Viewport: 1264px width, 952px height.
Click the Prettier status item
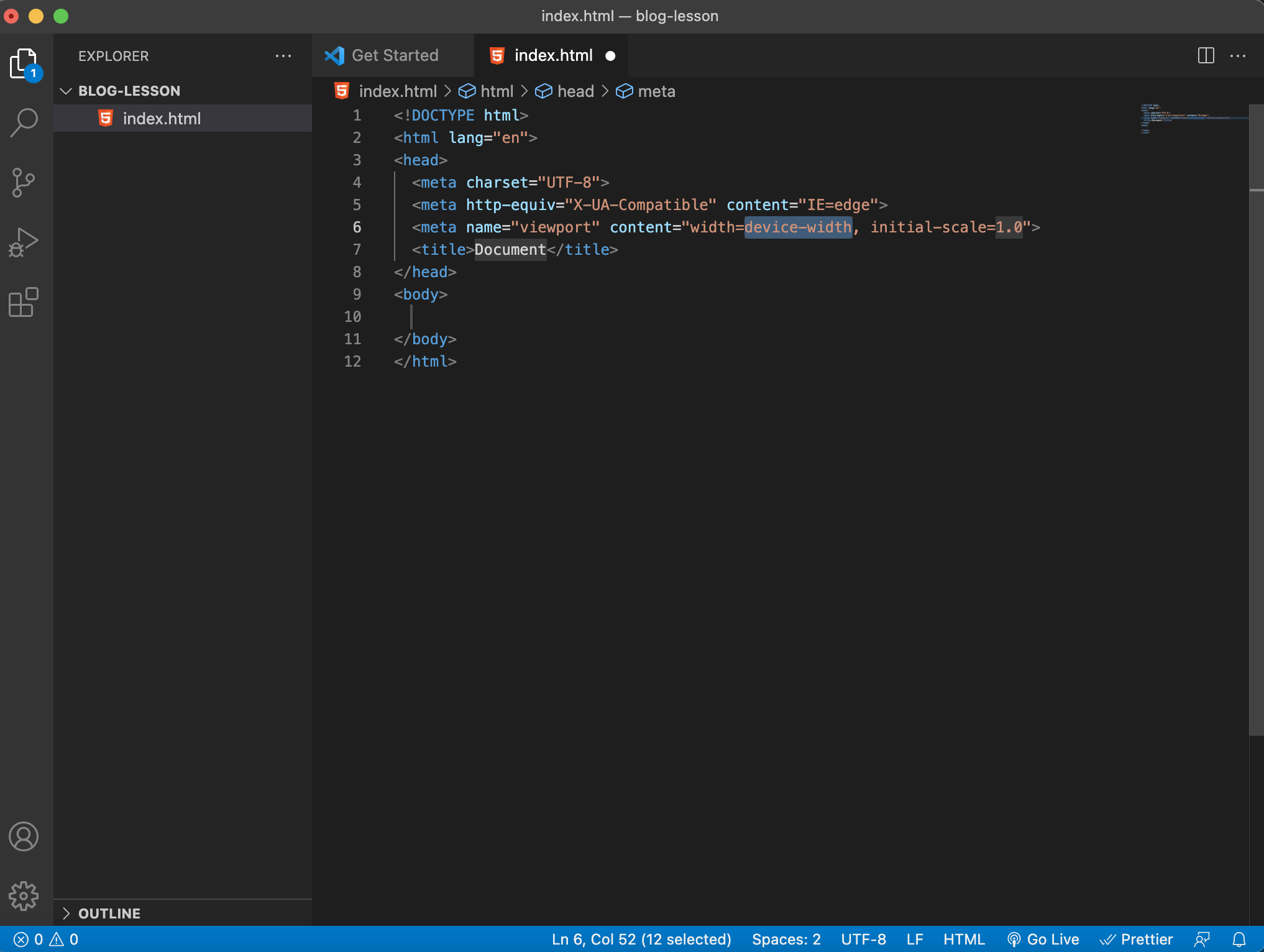point(1136,940)
